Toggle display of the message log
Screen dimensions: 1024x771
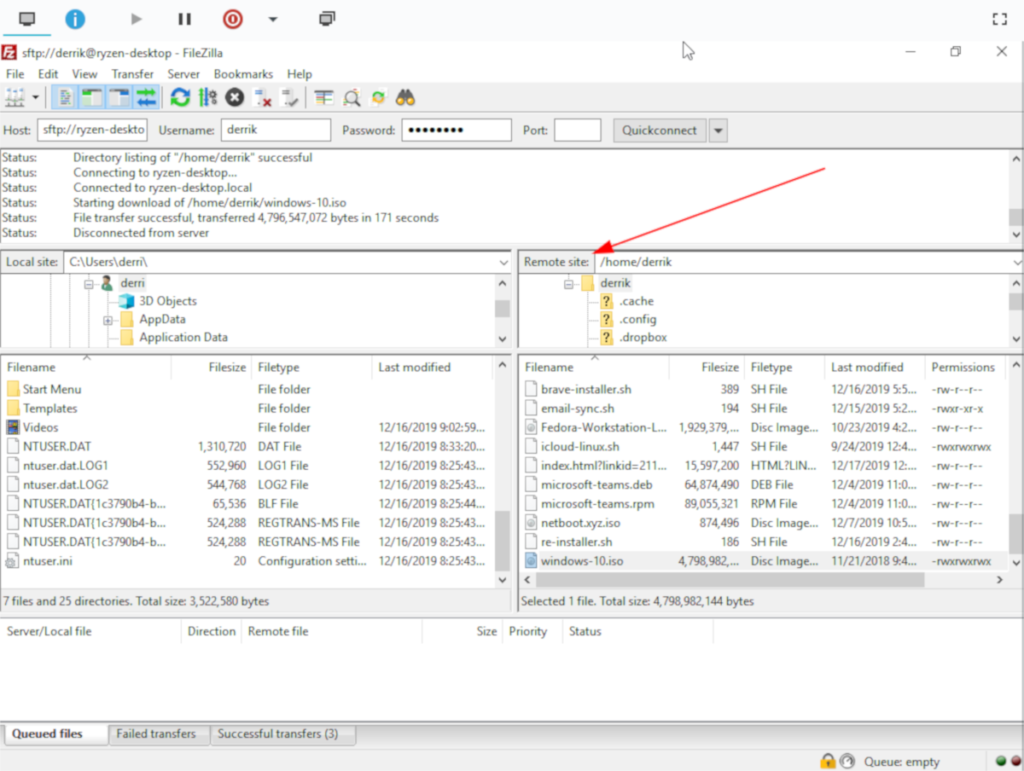point(64,97)
